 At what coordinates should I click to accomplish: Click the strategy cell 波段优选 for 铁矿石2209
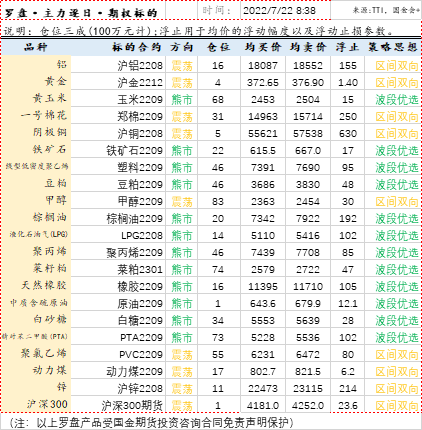pos(397,151)
